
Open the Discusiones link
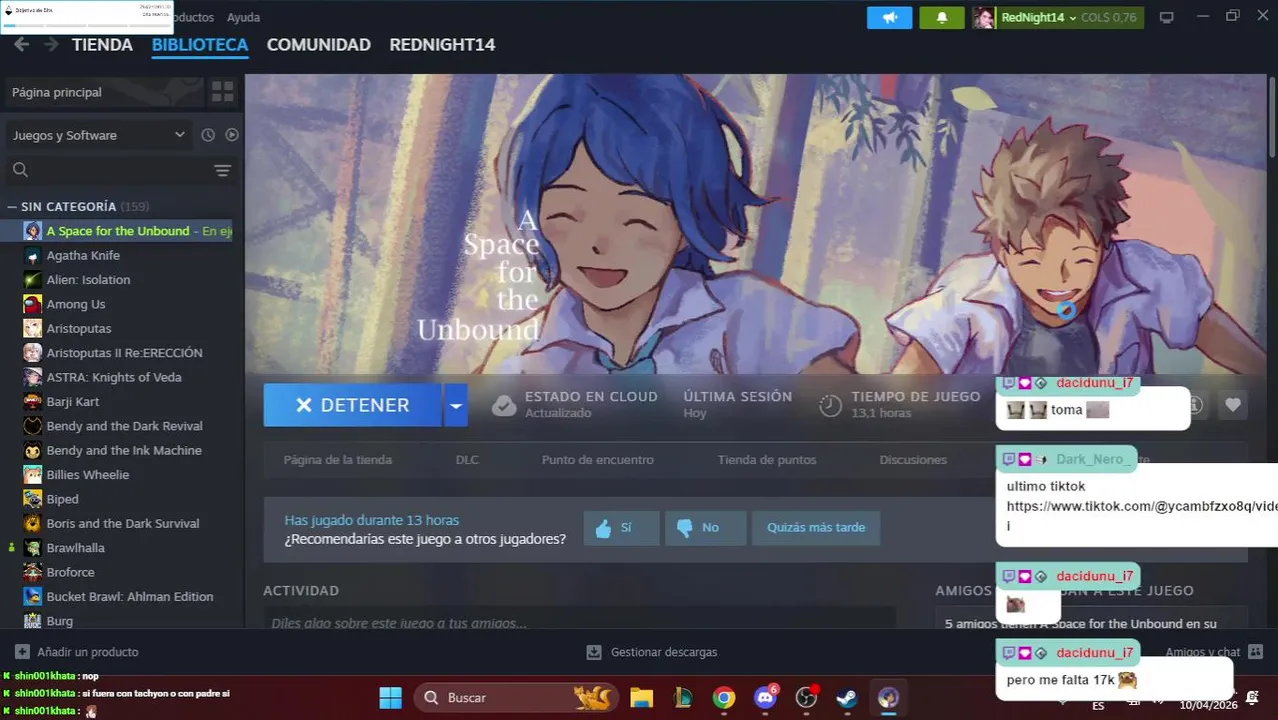coord(913,460)
